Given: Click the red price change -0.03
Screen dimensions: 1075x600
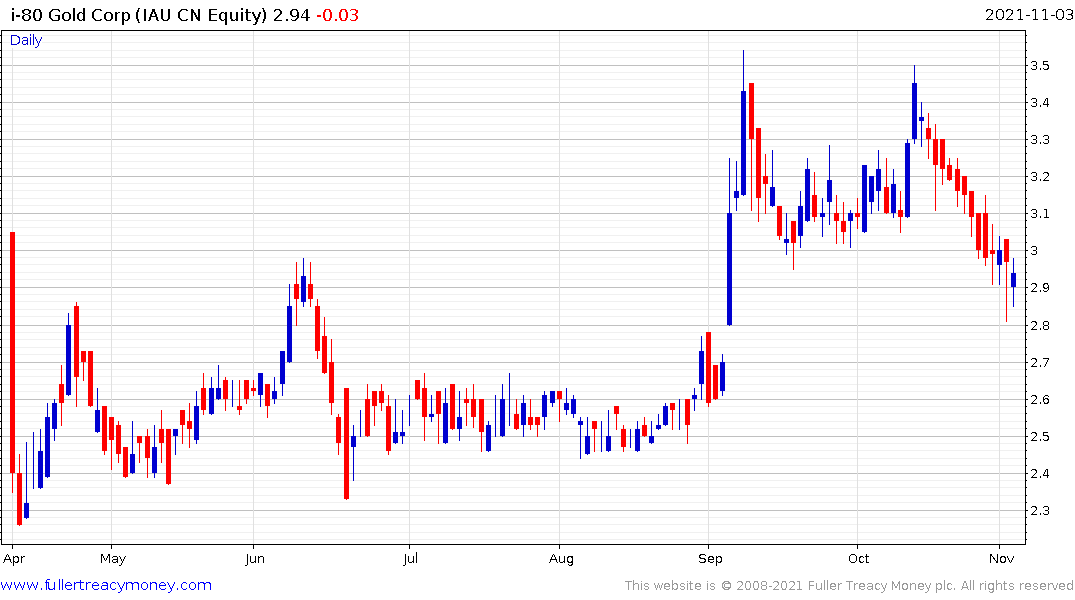Looking at the screenshot, I should coord(337,15).
